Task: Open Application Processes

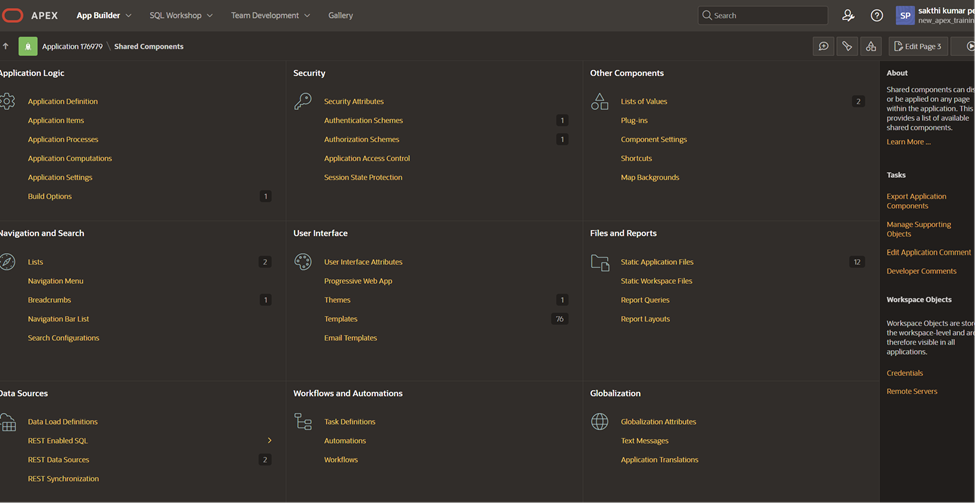Action: 63,139
